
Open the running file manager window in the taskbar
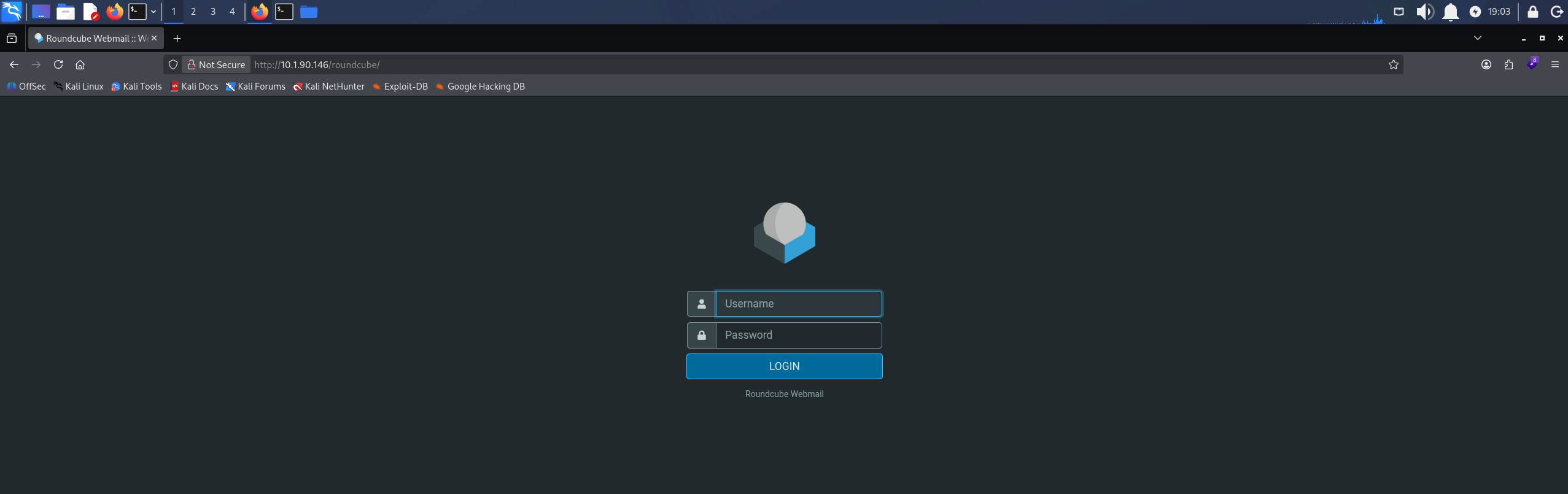(x=309, y=11)
